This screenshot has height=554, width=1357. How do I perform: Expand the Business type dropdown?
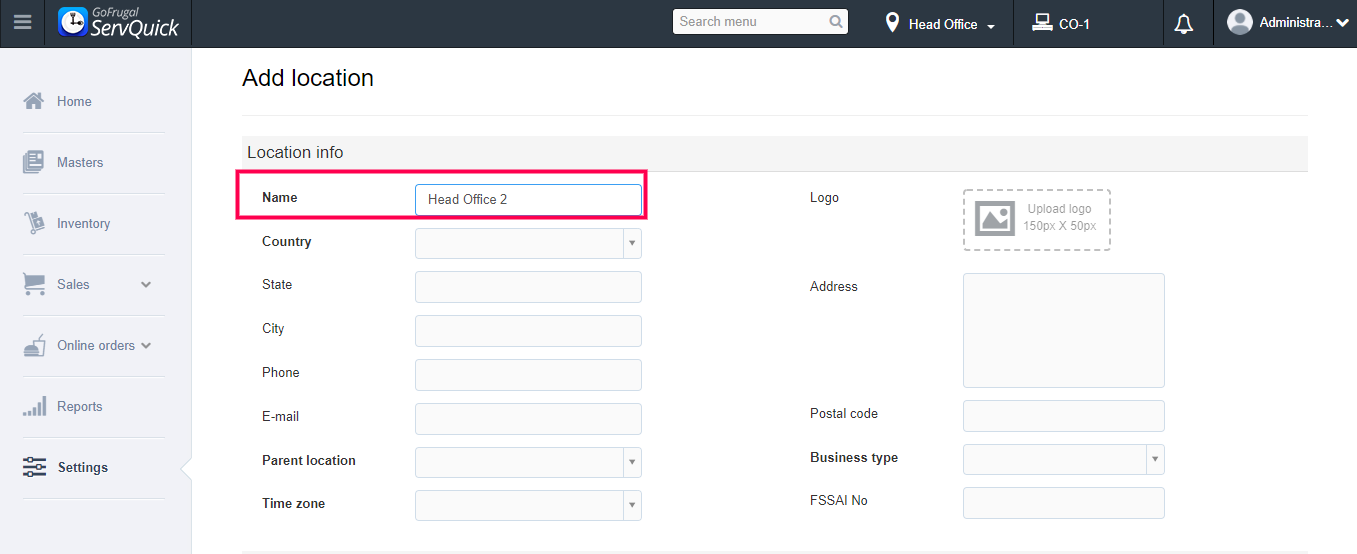pyautogui.click(x=1063, y=459)
